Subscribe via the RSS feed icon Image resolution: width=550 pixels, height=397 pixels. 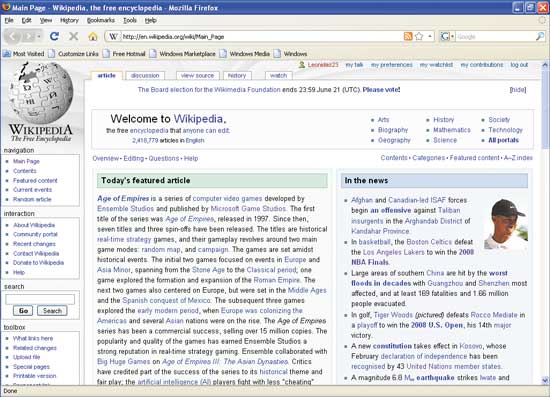tap(408, 36)
